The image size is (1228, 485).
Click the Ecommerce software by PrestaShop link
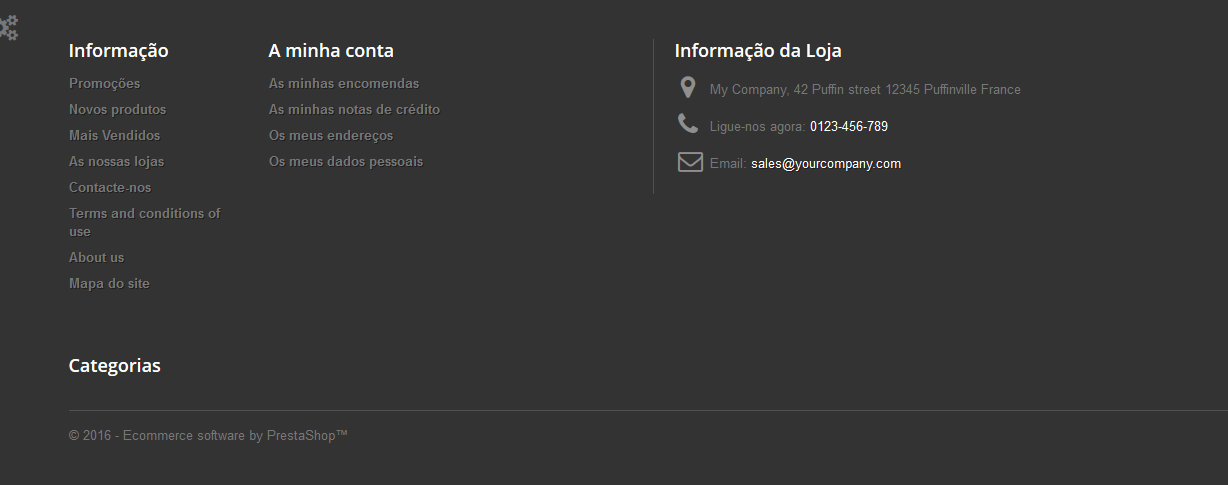pos(235,435)
